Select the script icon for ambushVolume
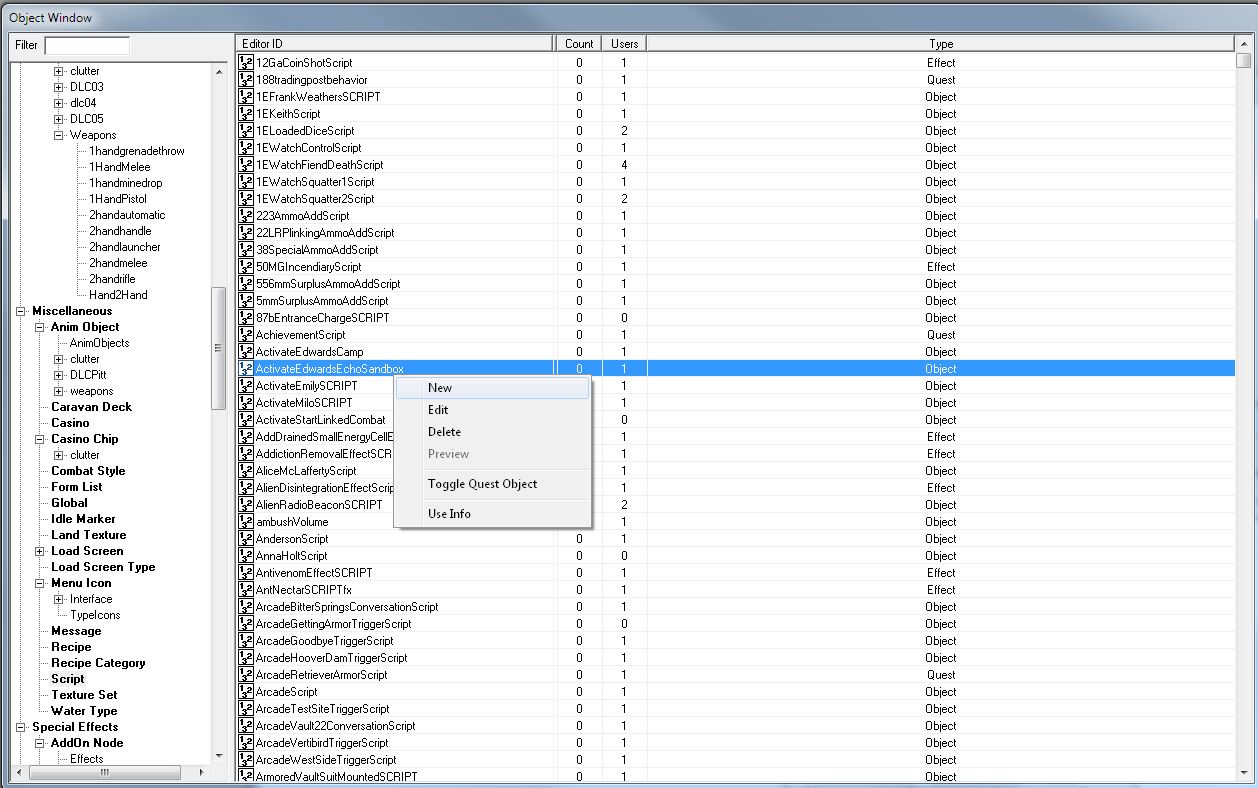Viewport: 1258px width, 788px height. click(x=245, y=521)
